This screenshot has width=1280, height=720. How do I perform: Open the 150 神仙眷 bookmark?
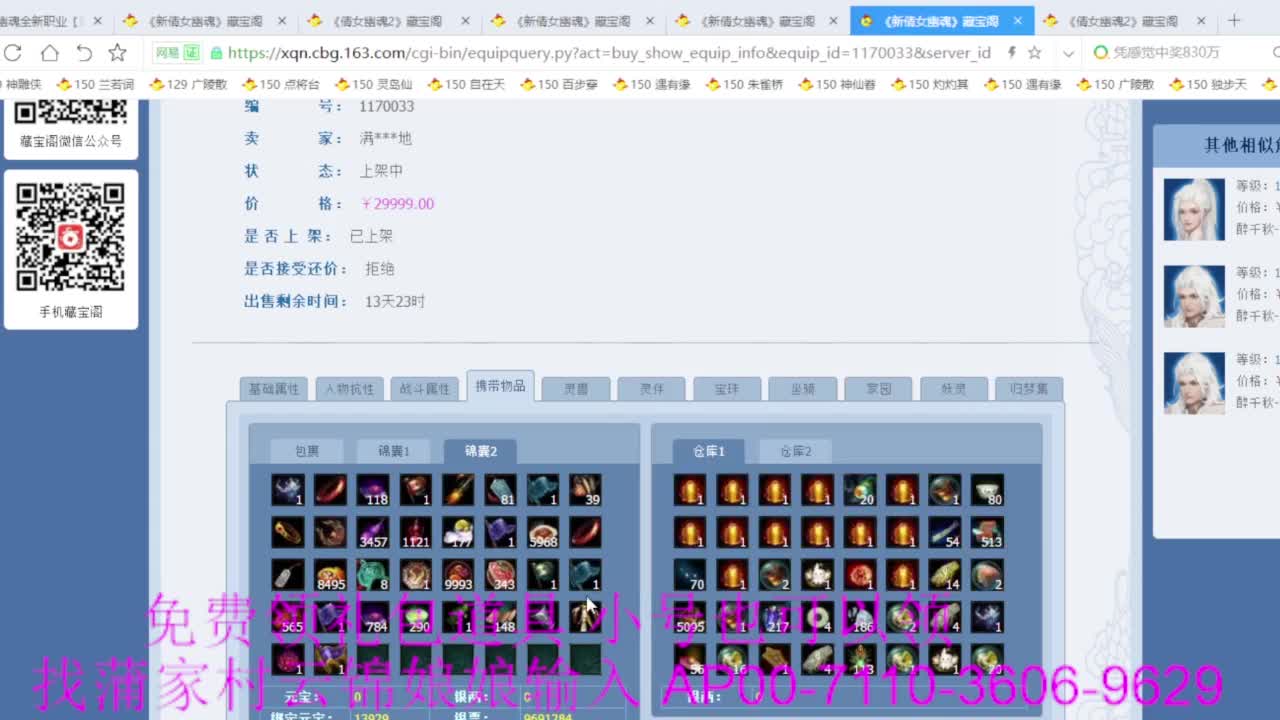click(x=838, y=85)
